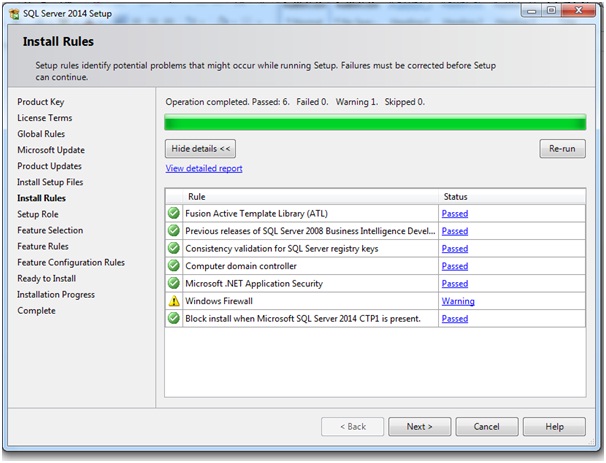Select Product Key step in sidebar
The height and width of the screenshot is (463, 606).
click(x=41, y=102)
